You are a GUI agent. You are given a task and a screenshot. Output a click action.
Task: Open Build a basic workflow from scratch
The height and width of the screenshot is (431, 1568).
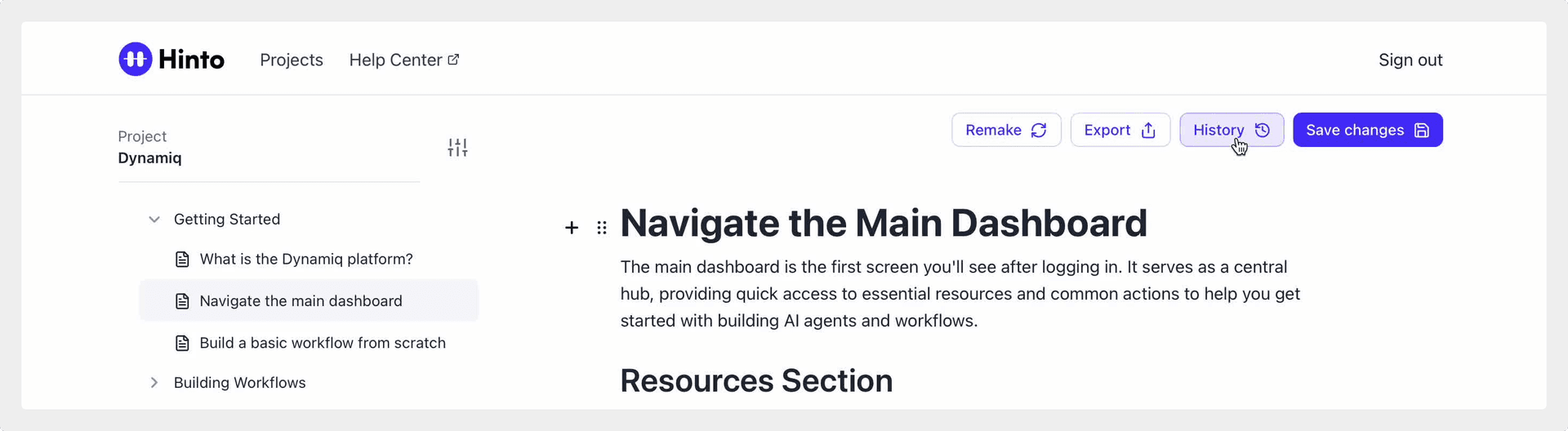pyautogui.click(x=323, y=343)
